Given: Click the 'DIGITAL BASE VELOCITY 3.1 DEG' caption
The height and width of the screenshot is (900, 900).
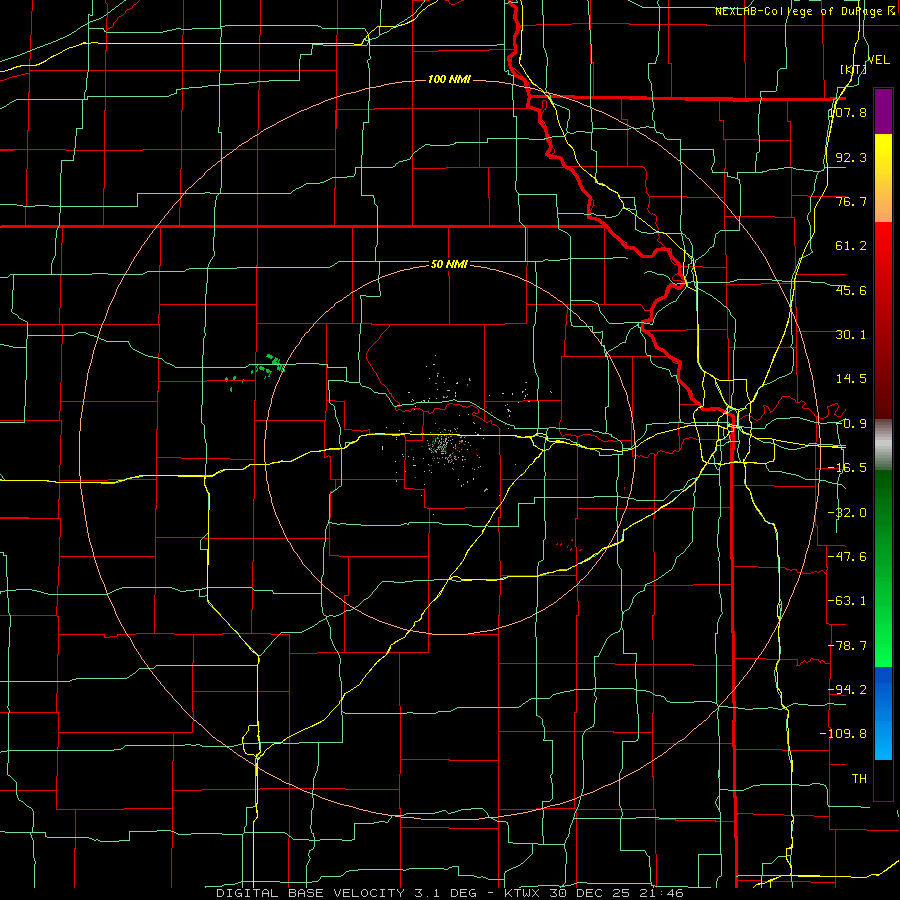Looking at the screenshot, I should click(x=346, y=893).
